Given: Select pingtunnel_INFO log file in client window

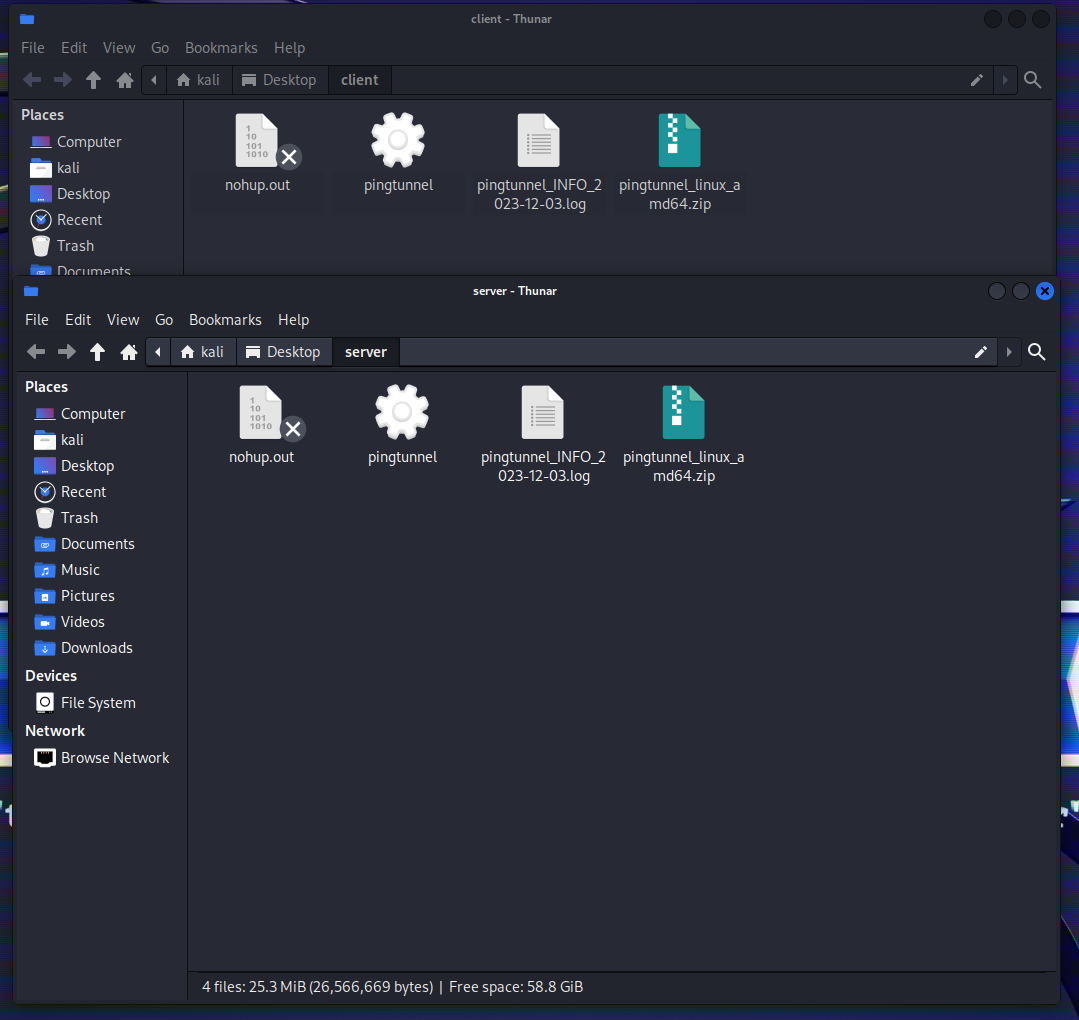Looking at the screenshot, I should pos(540,162).
